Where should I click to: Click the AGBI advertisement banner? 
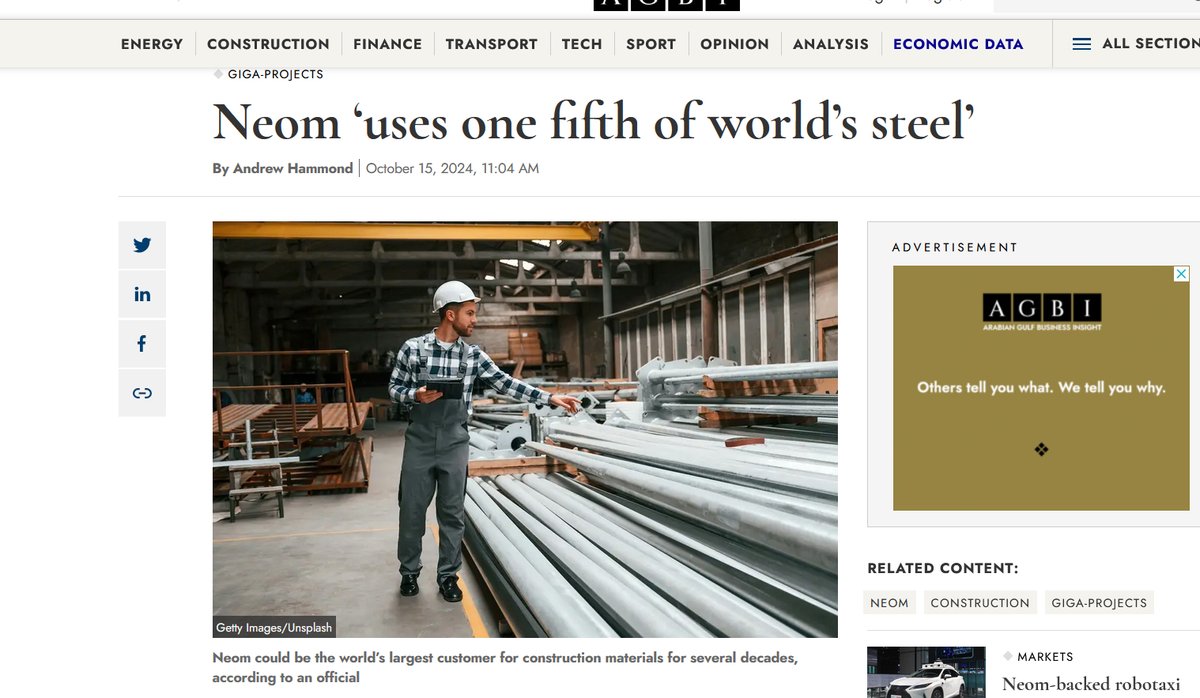click(1041, 388)
